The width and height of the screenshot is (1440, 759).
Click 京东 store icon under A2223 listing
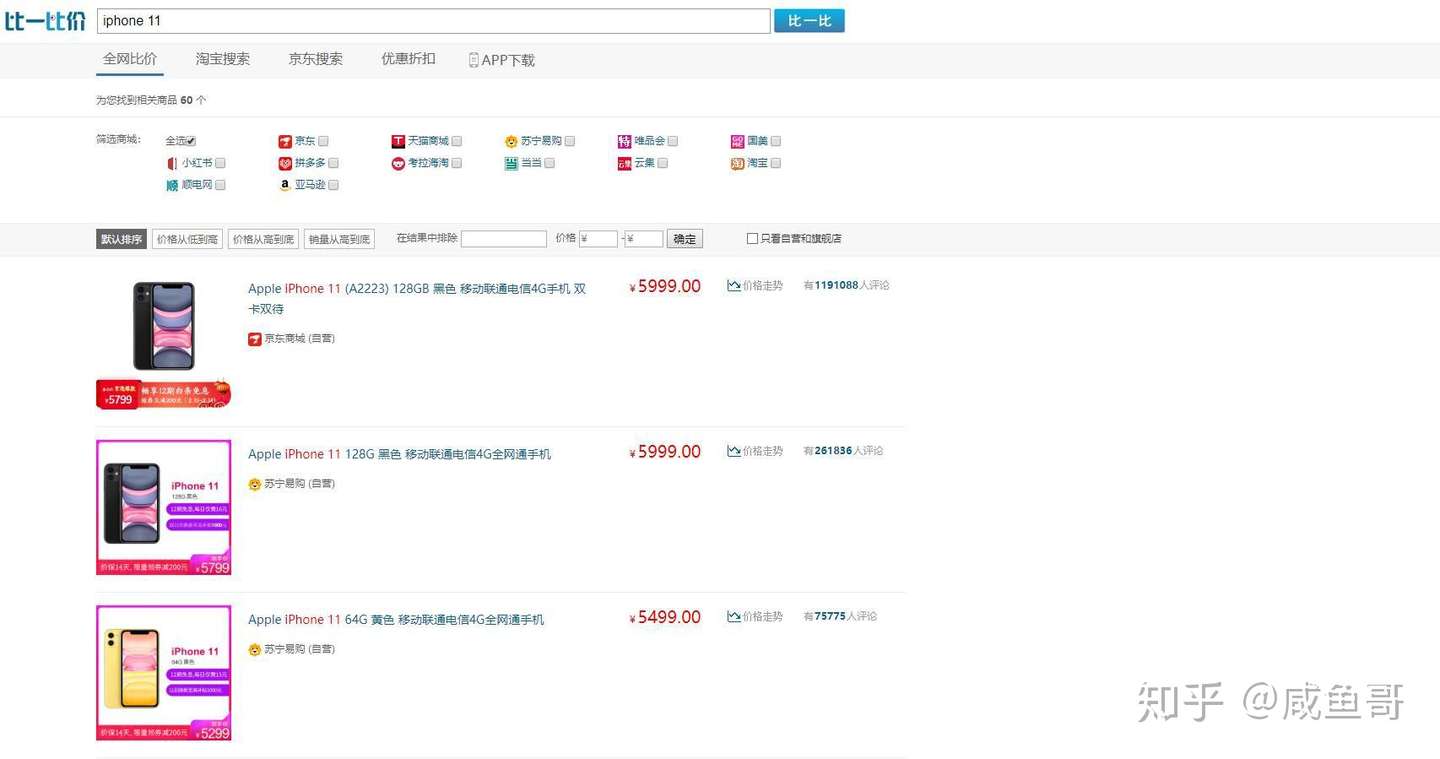point(255,339)
